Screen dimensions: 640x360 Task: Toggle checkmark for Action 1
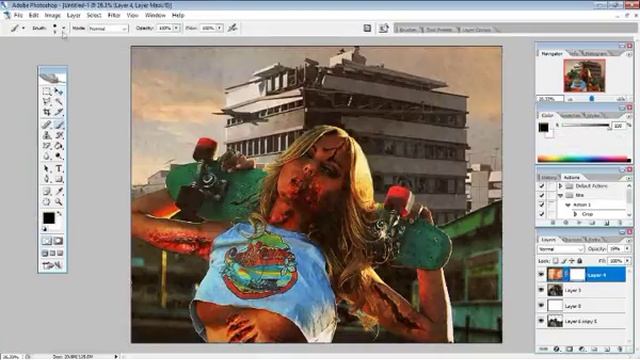pos(541,205)
